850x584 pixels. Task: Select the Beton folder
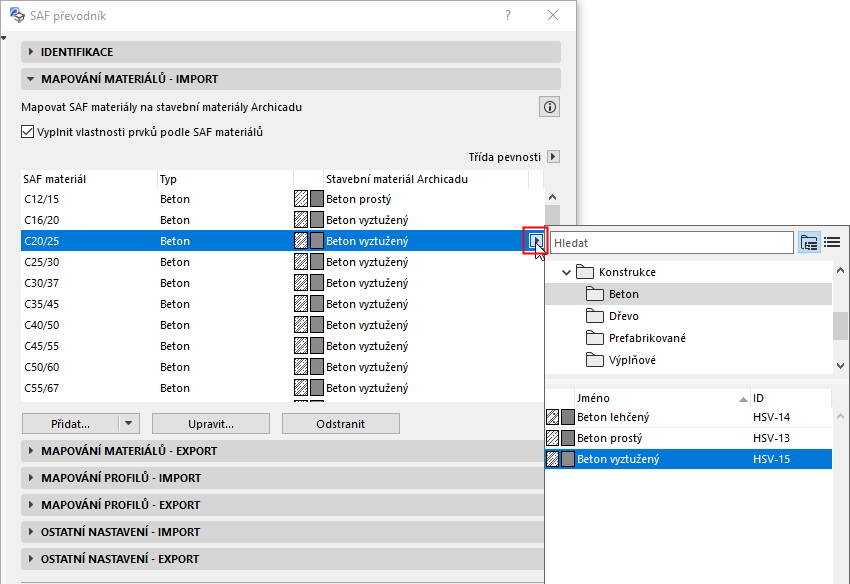(688, 294)
